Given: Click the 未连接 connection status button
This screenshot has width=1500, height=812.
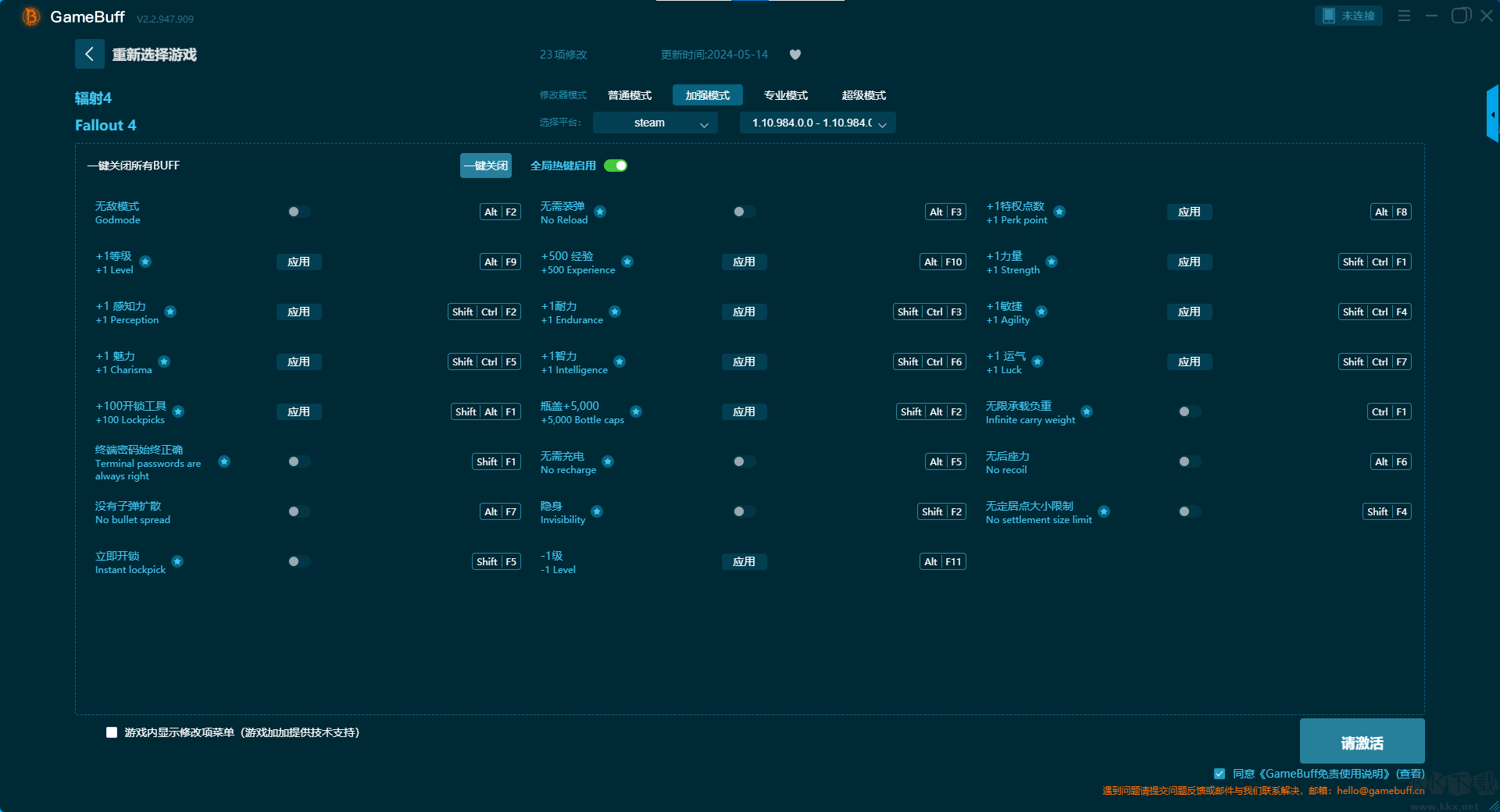Looking at the screenshot, I should point(1348,16).
